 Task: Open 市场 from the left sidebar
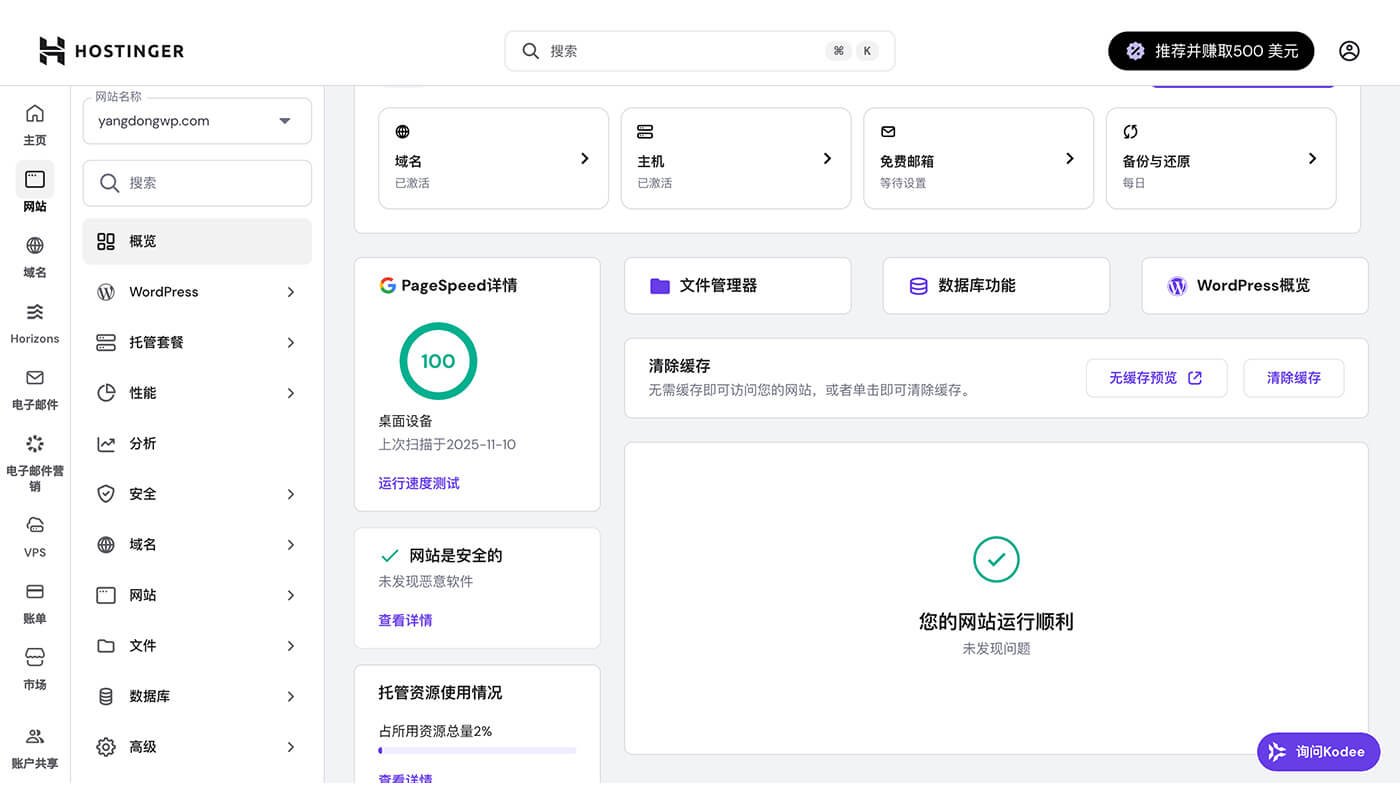34,668
